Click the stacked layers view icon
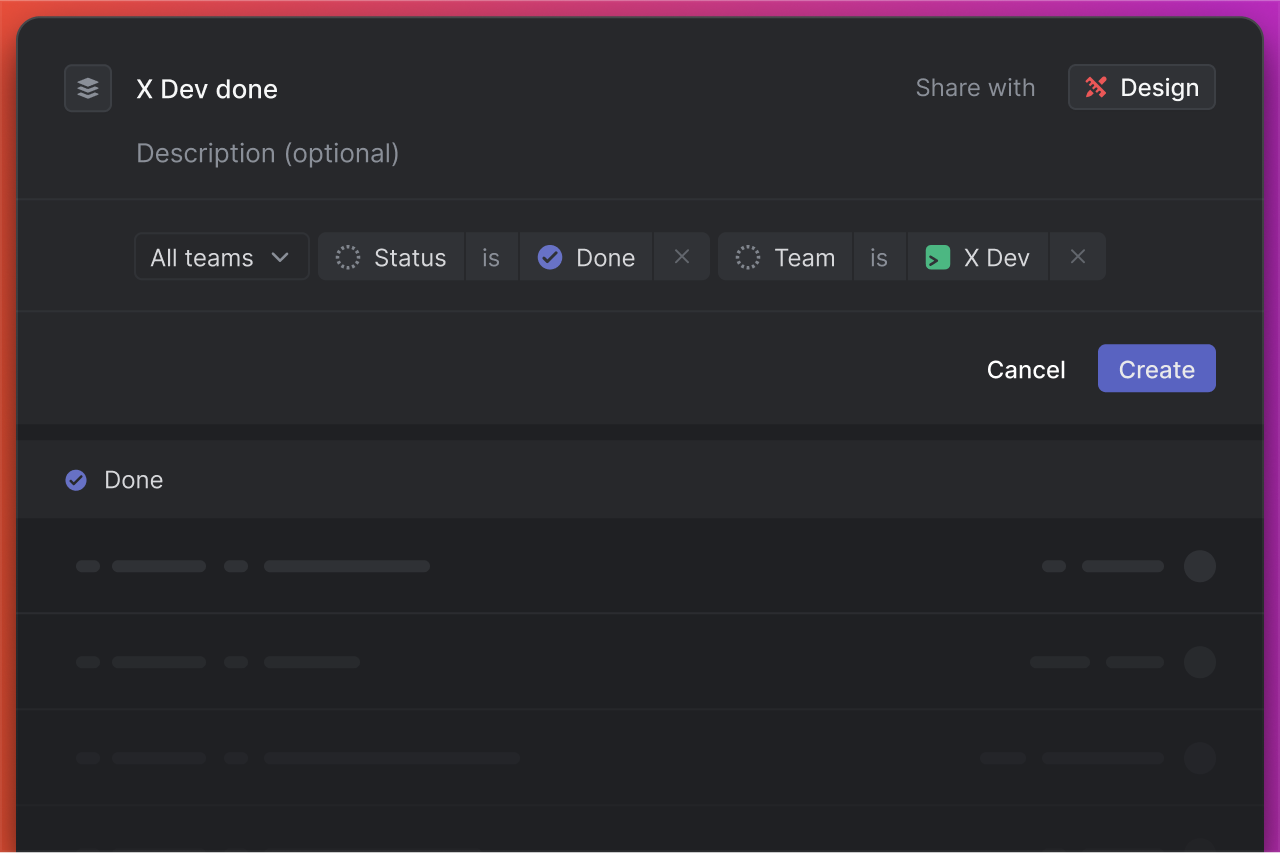Screen dimensions: 1280x853 (88, 88)
